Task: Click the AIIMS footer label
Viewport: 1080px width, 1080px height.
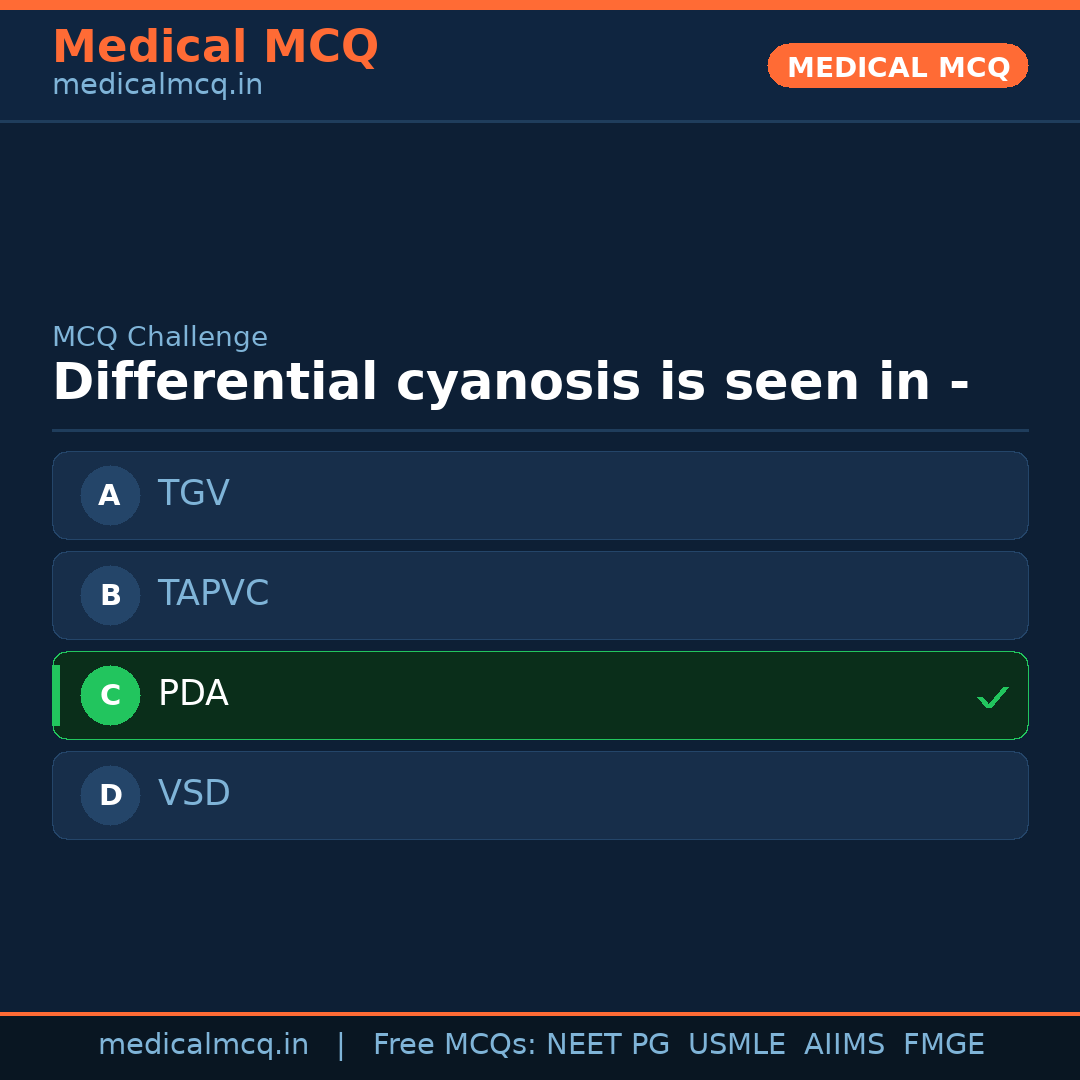Action: pos(845,1044)
